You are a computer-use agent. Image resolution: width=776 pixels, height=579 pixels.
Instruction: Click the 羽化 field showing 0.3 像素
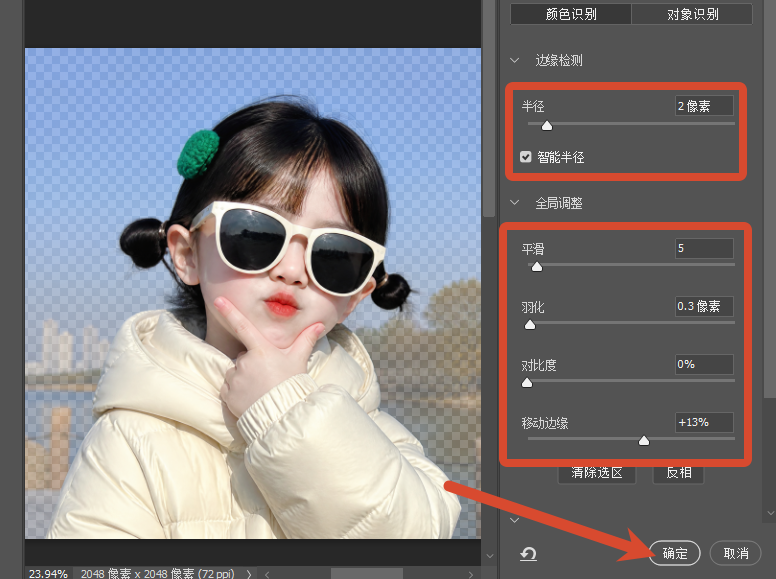click(704, 306)
